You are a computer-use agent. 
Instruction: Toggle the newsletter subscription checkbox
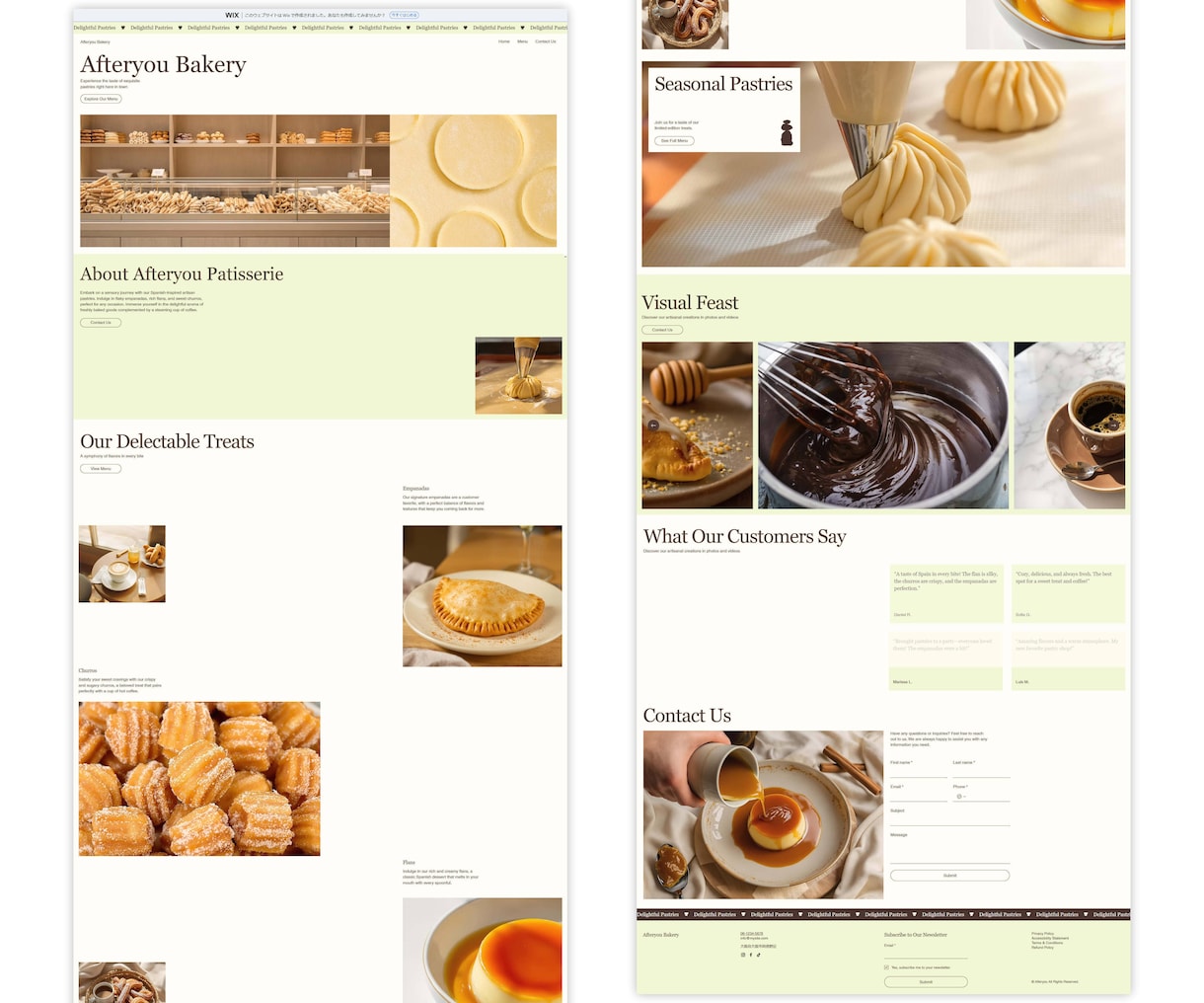tap(886, 967)
